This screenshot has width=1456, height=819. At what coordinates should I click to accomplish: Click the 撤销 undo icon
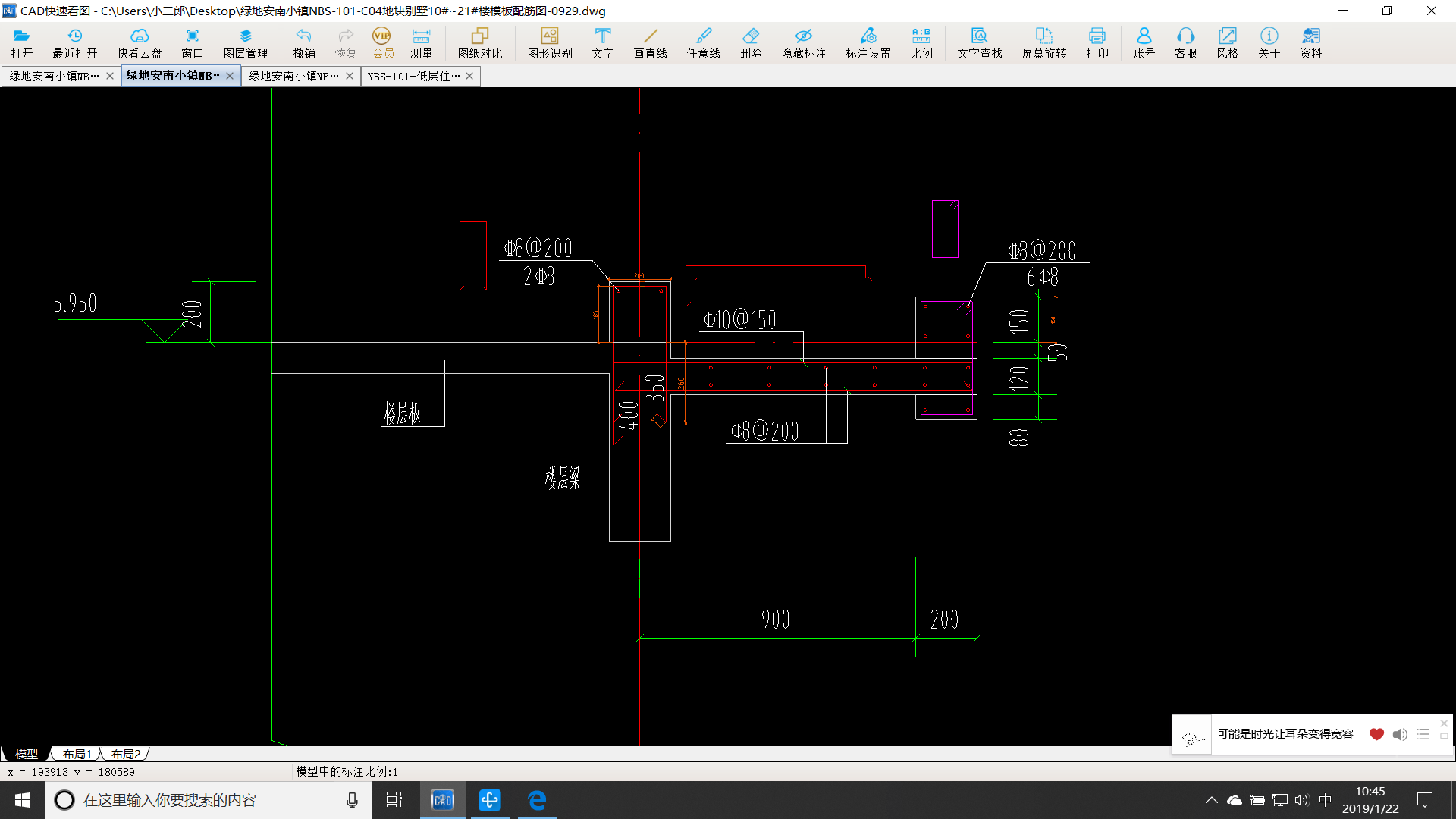(304, 42)
